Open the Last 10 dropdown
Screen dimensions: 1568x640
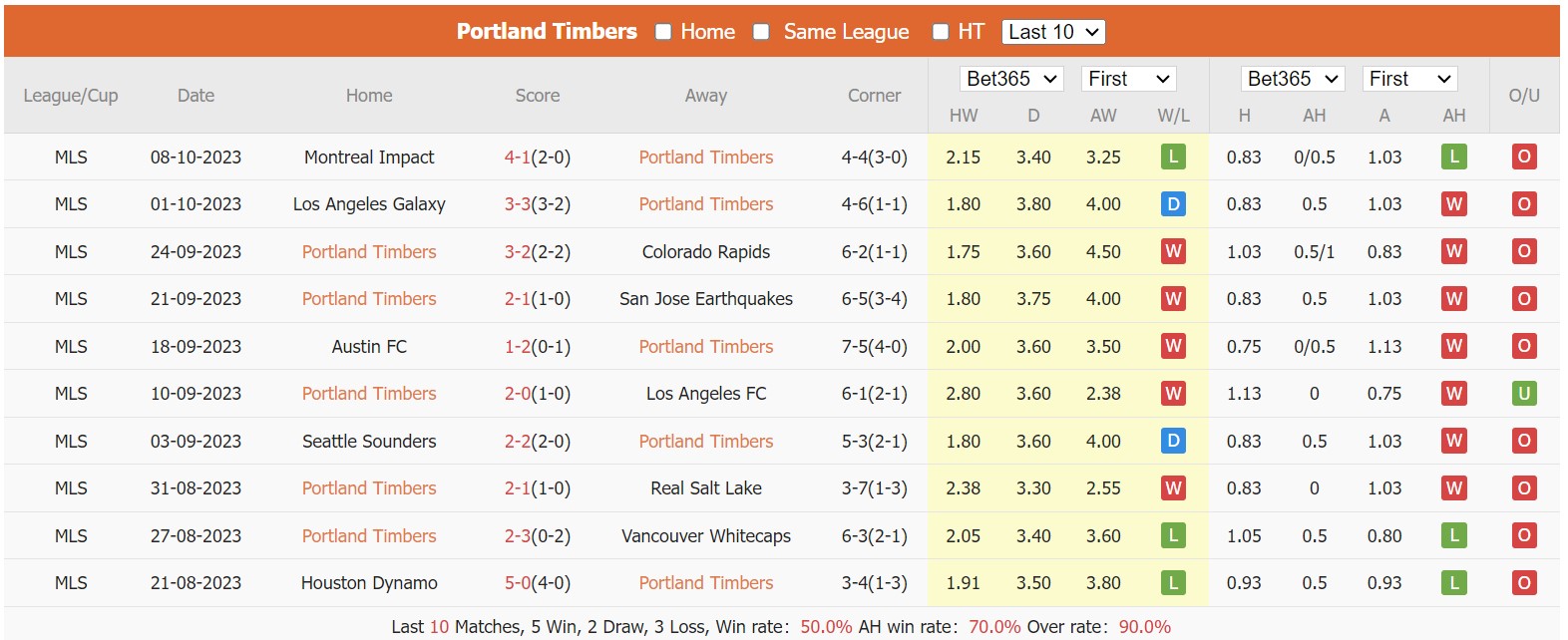click(x=1052, y=31)
